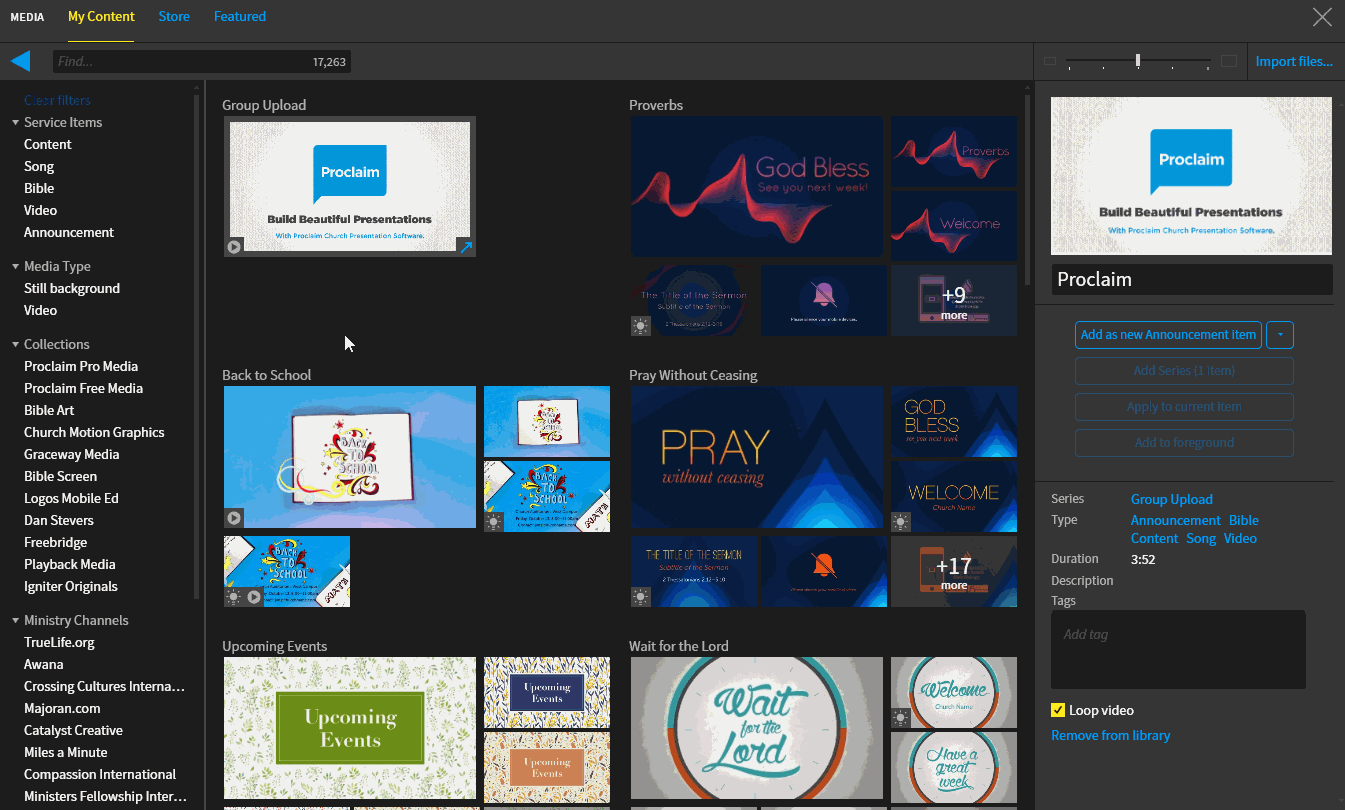Click the +9 more tile in Proverbs

(x=954, y=301)
